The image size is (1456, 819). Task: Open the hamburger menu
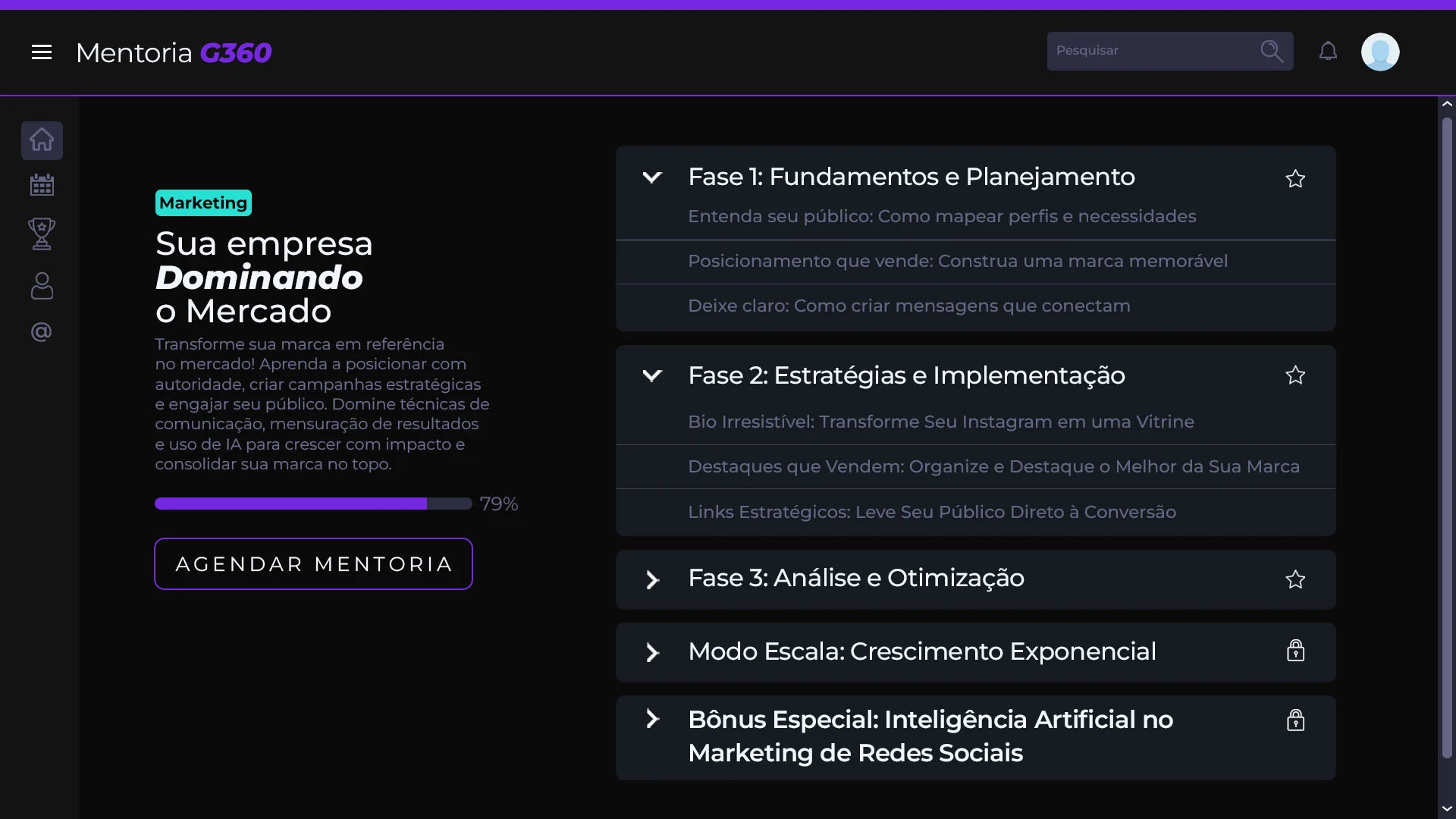pos(42,52)
